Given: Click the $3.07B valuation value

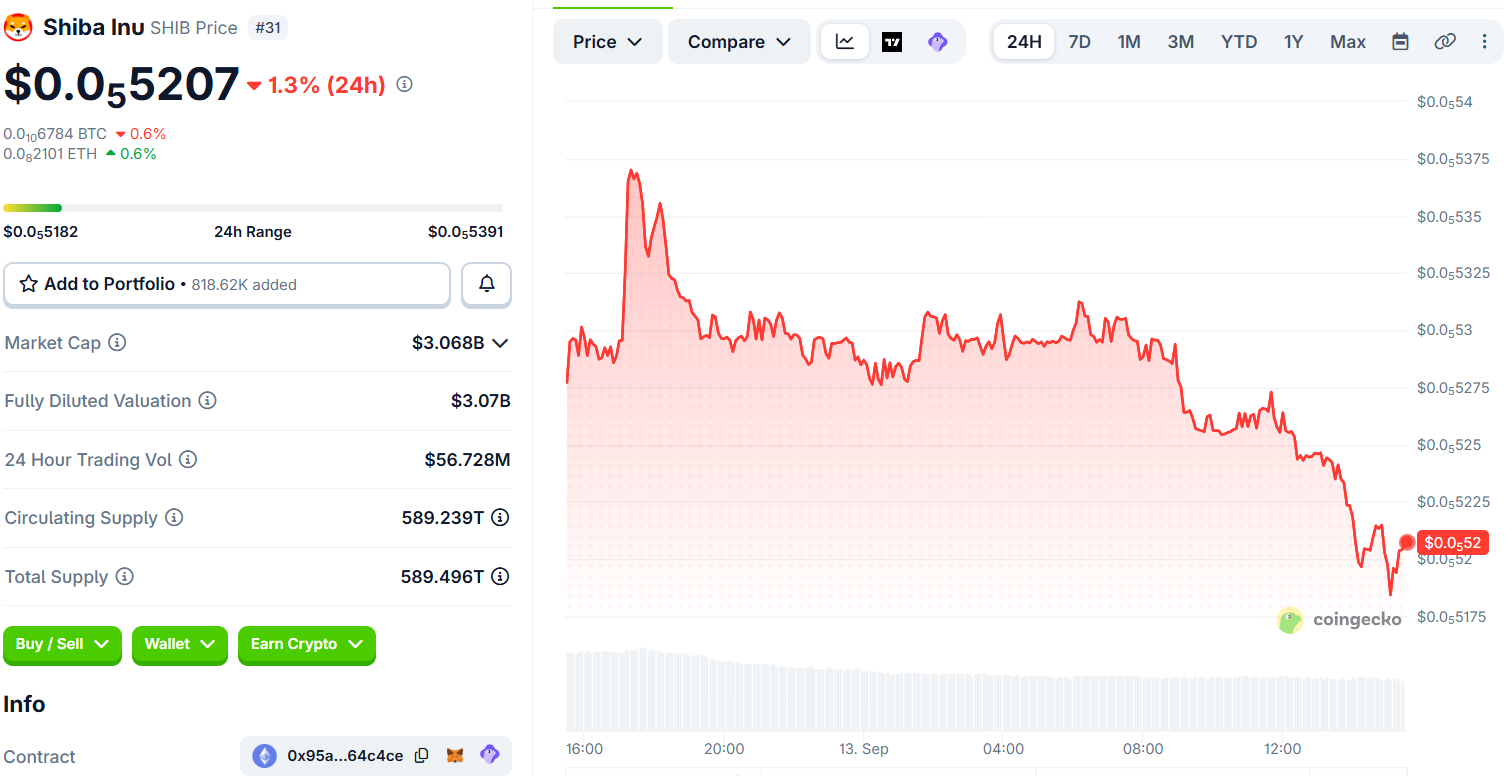Looking at the screenshot, I should click(481, 401).
